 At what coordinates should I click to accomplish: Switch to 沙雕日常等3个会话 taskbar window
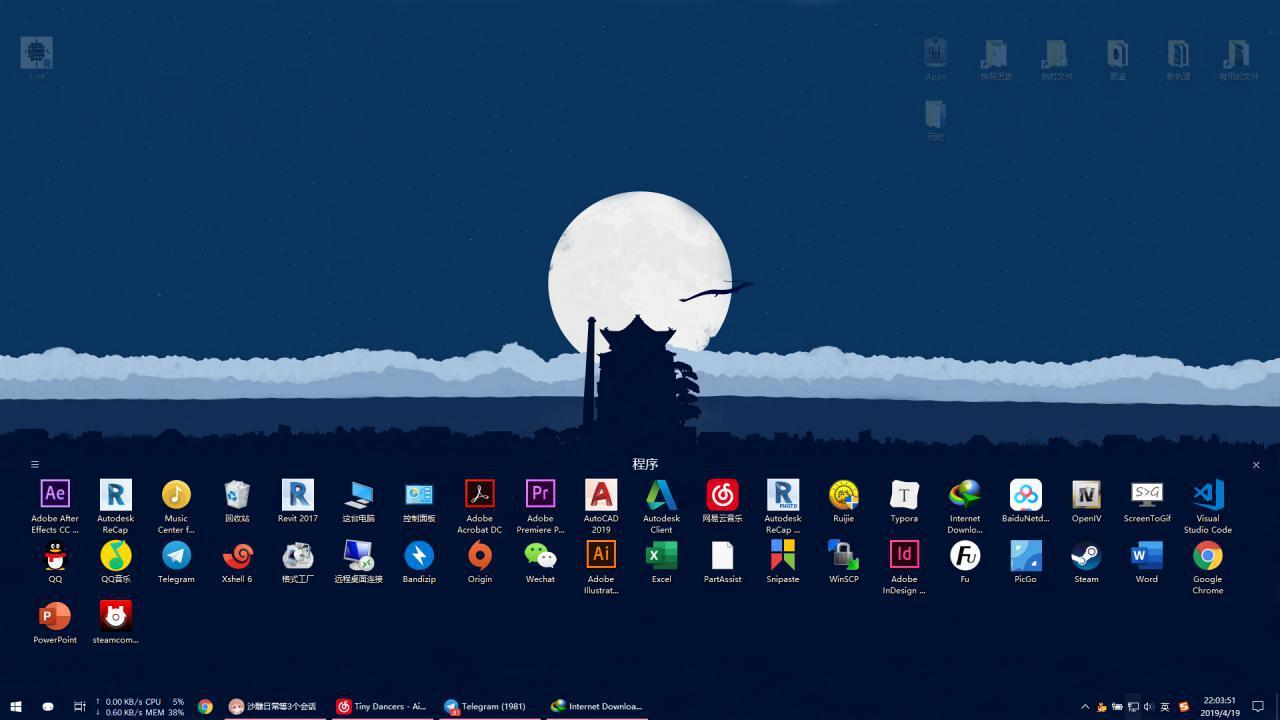click(273, 706)
